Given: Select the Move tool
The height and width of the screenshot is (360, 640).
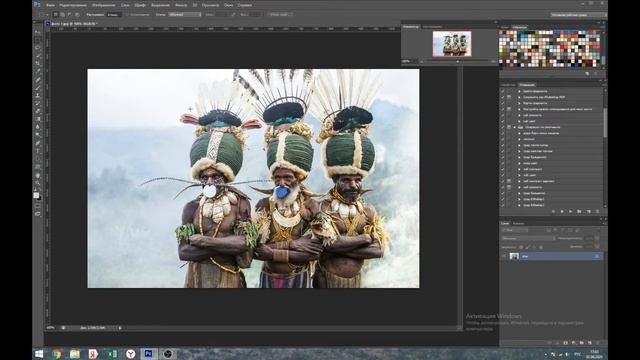Looking at the screenshot, I should click(x=38, y=32).
